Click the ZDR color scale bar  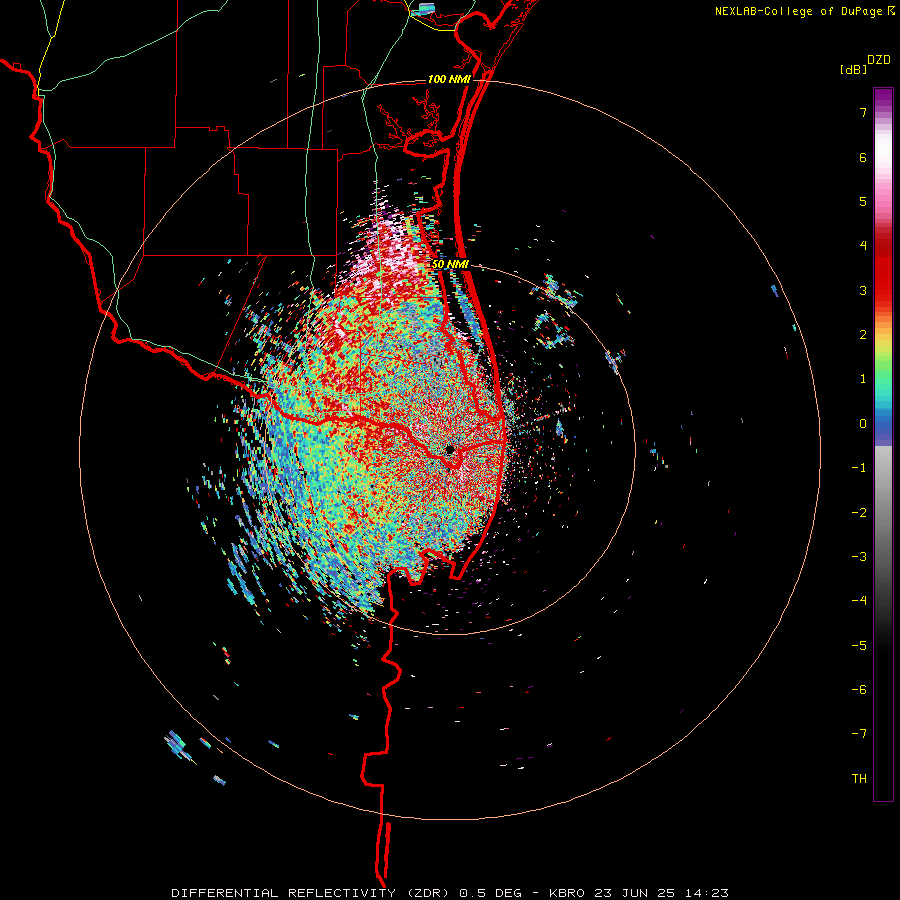[883, 444]
